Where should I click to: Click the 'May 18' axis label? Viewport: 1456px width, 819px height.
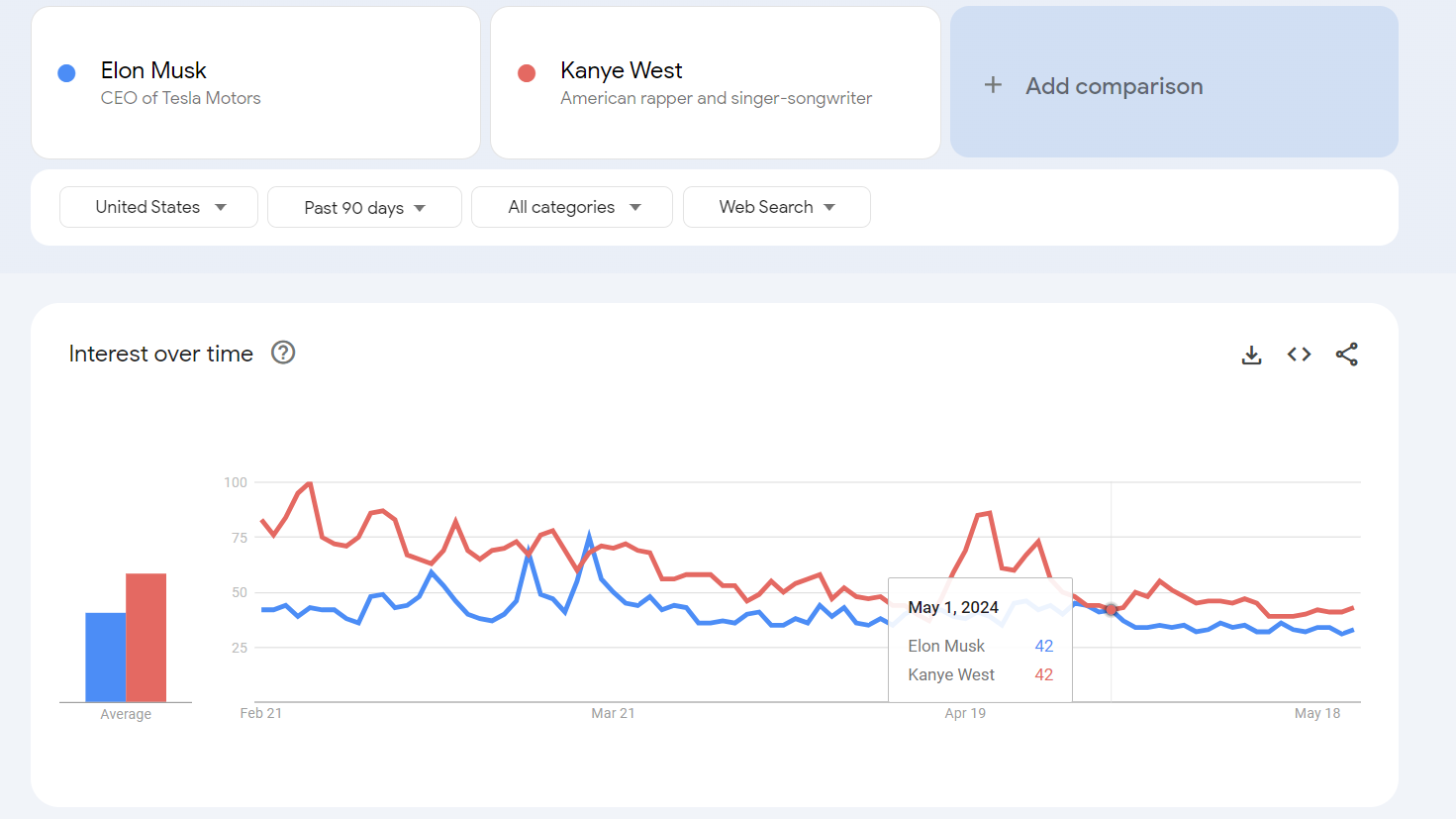[x=1317, y=713]
